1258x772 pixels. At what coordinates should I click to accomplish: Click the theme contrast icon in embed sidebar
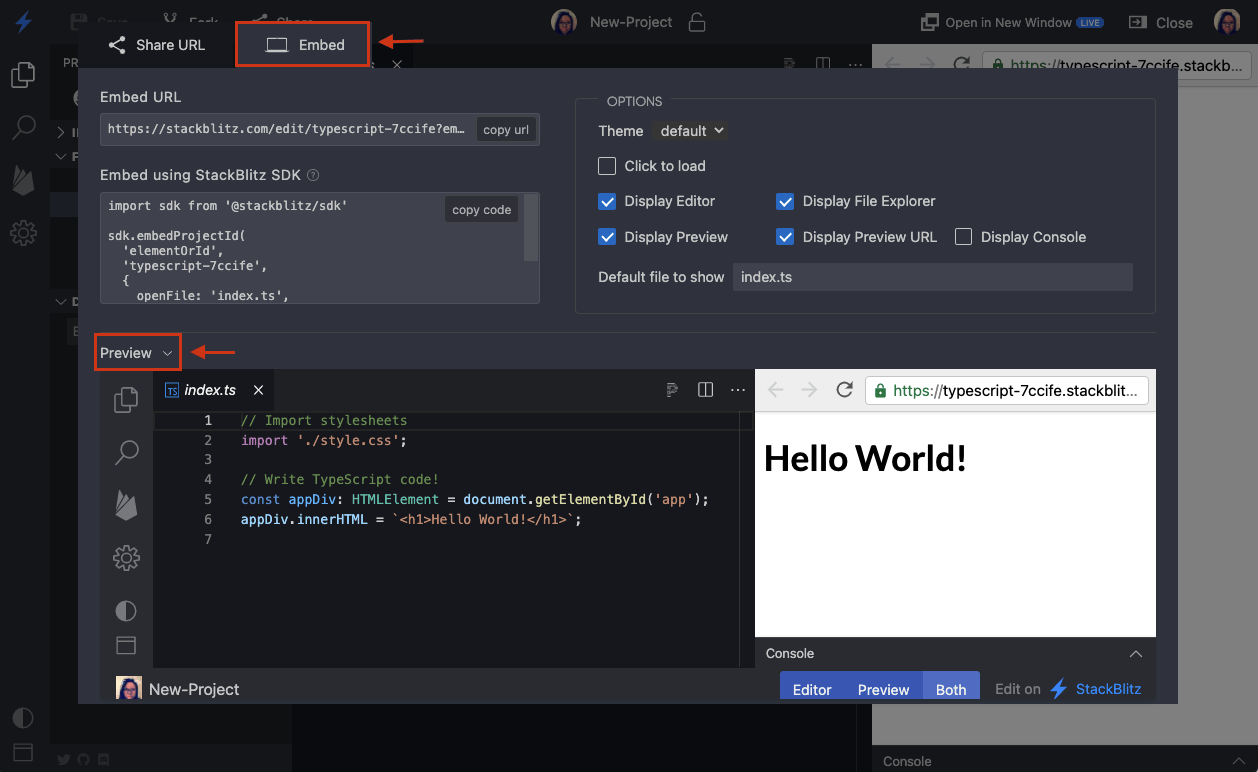pyautogui.click(x=126, y=610)
